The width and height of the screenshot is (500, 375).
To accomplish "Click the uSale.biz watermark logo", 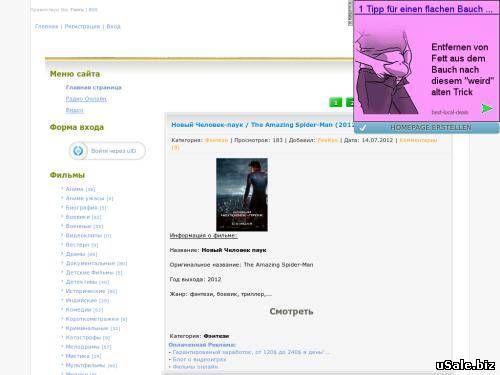I will click(465, 365).
